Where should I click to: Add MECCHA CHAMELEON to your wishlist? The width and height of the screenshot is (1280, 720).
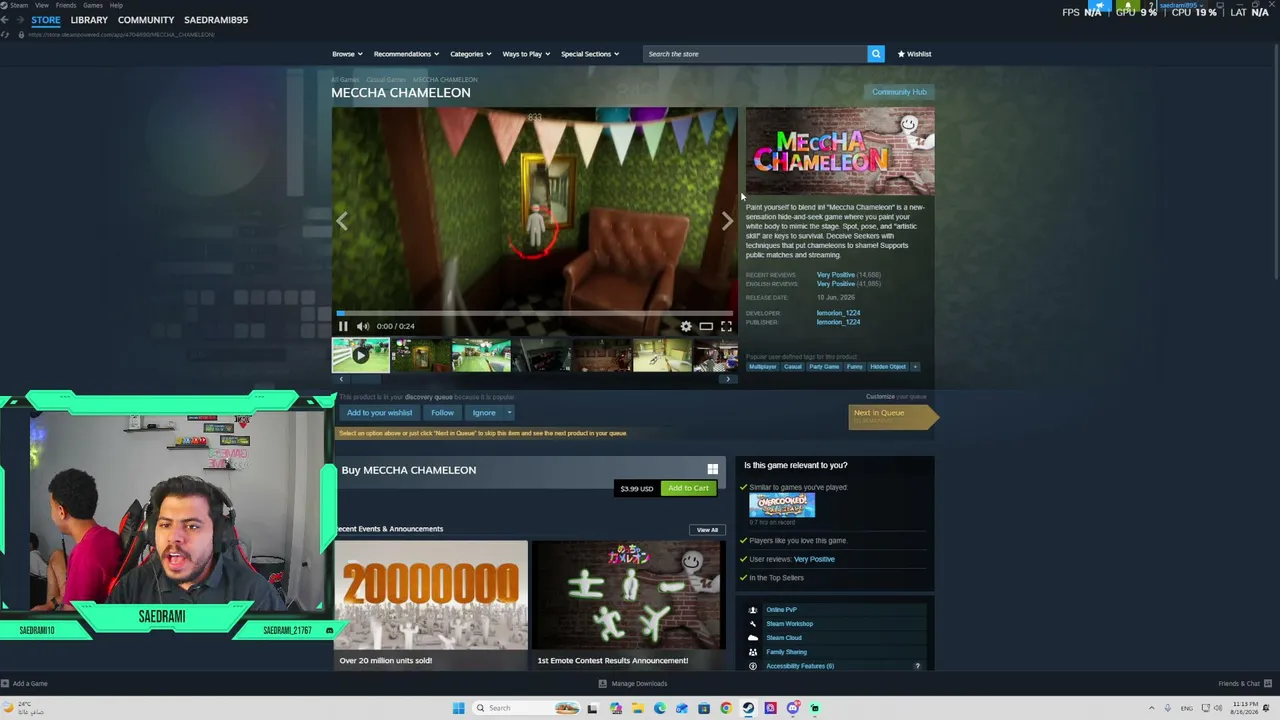379,413
